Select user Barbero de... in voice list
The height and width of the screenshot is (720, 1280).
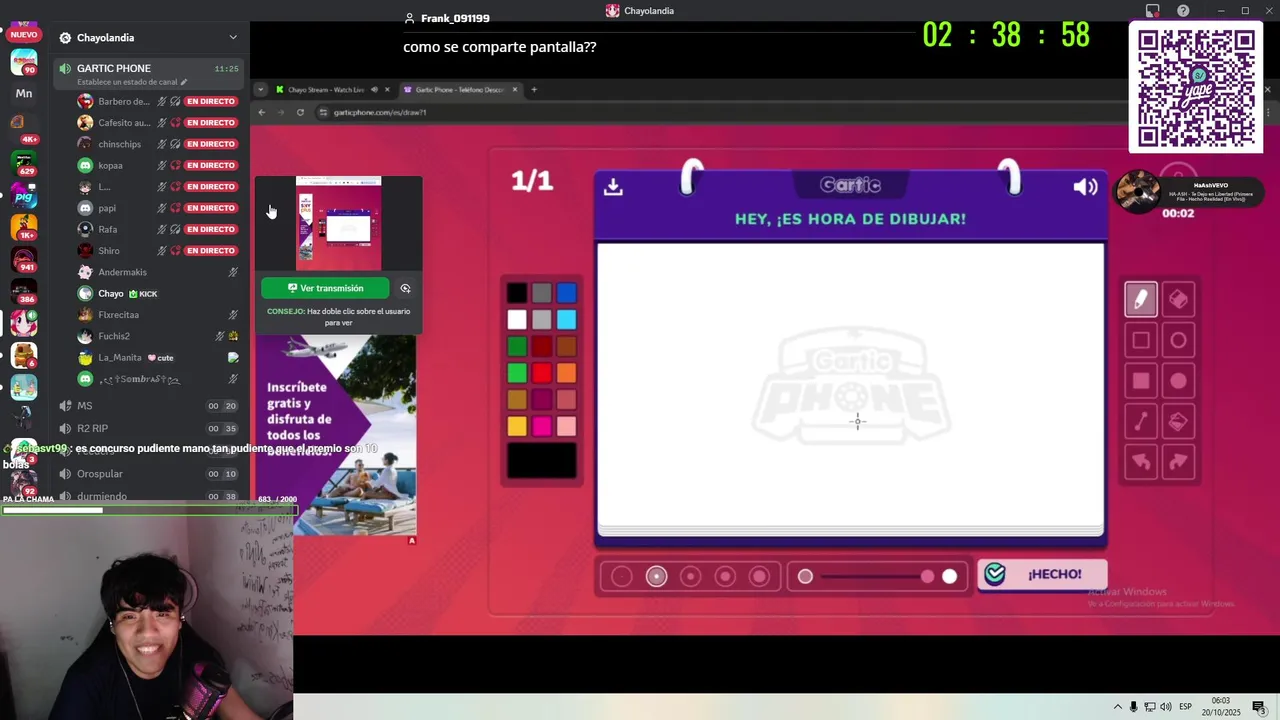coord(157,101)
